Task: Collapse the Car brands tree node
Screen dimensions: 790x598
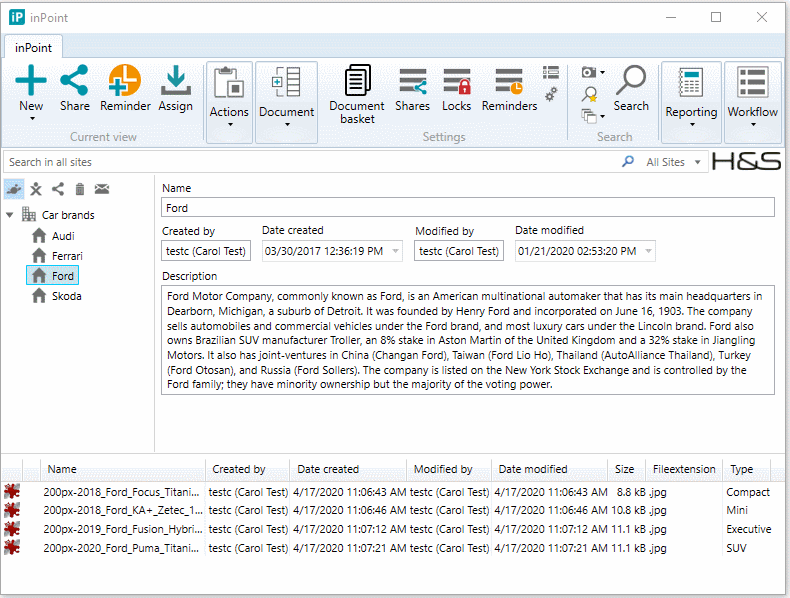Action: 10,215
